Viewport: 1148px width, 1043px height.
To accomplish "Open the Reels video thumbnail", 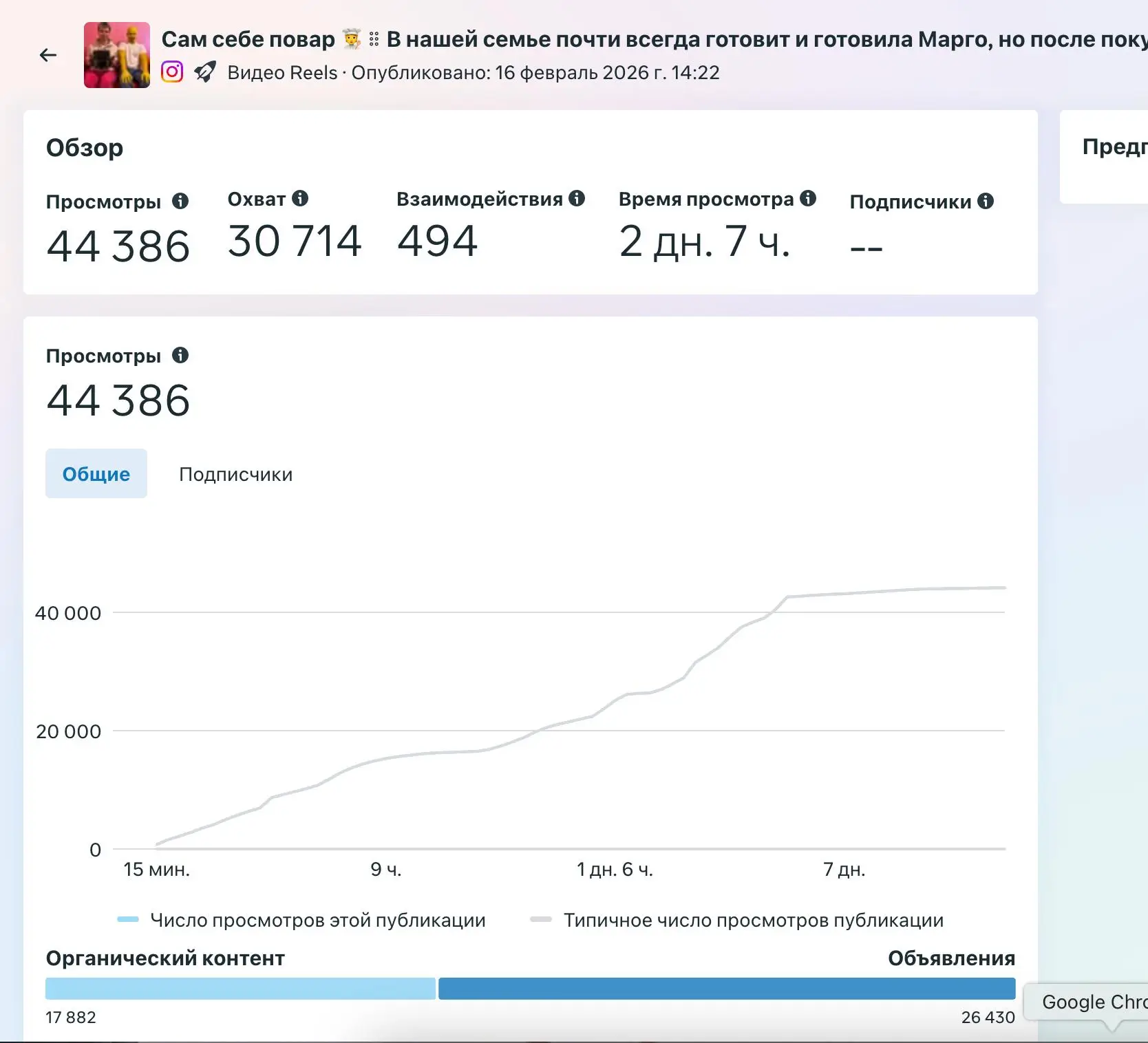I will 117,55.
